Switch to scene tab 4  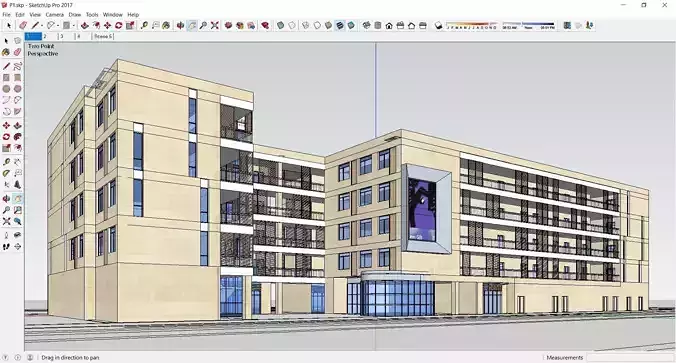click(x=84, y=37)
